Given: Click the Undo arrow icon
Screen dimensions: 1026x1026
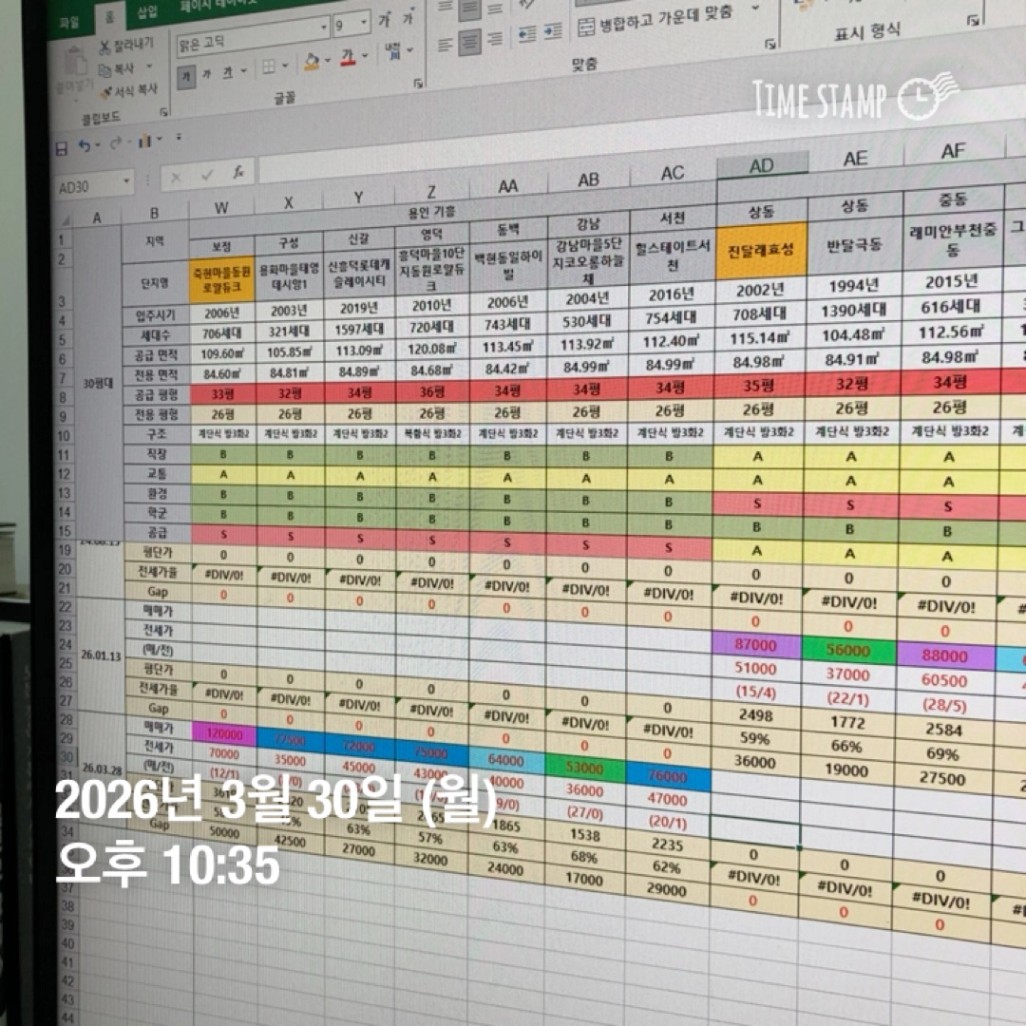Looking at the screenshot, I should pos(84,146).
